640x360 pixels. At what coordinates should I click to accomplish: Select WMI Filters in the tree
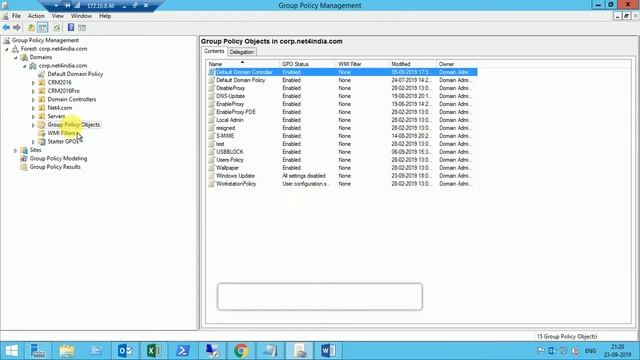pos(62,133)
